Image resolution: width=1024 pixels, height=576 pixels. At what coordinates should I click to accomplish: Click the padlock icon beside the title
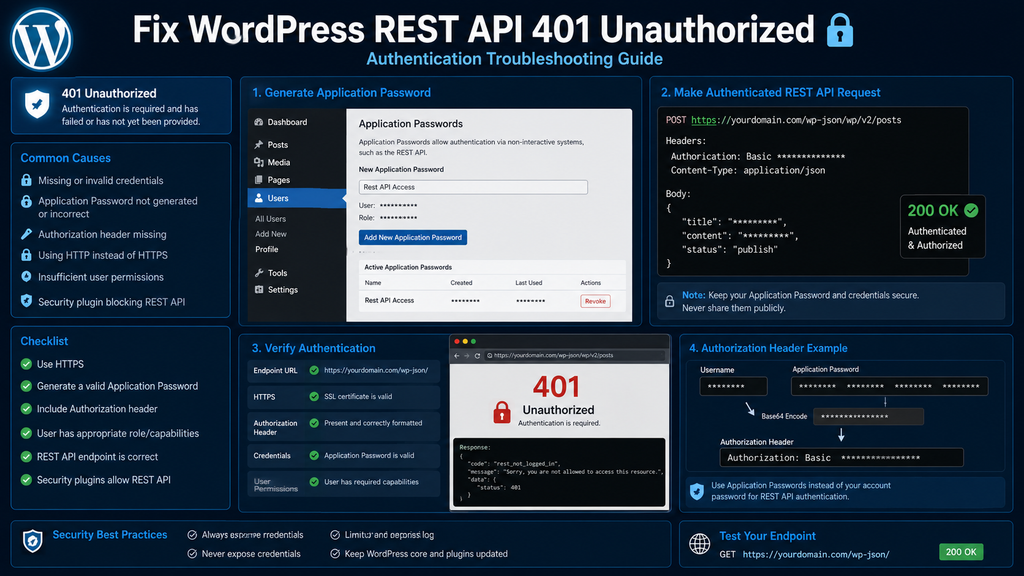point(839,30)
